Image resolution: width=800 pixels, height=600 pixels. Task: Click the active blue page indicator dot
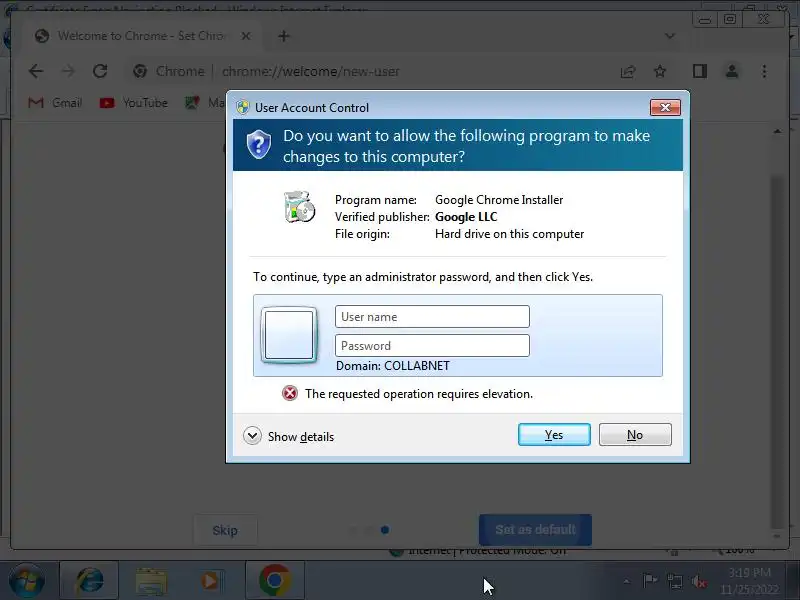point(385,530)
